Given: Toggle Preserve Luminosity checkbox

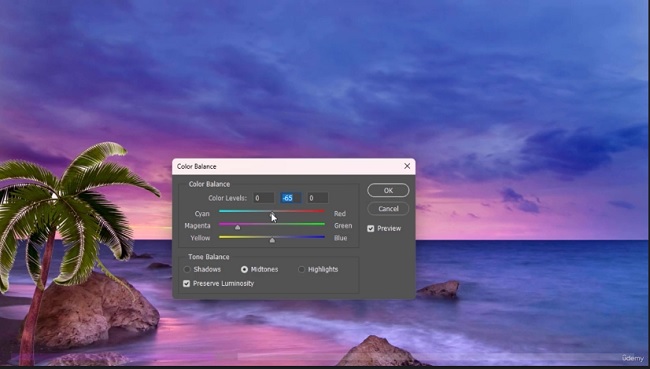Looking at the screenshot, I should tap(187, 284).
